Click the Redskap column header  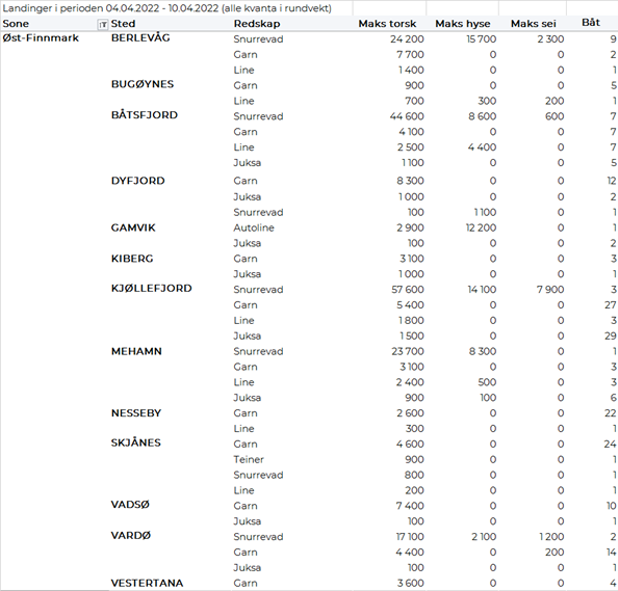point(252,23)
